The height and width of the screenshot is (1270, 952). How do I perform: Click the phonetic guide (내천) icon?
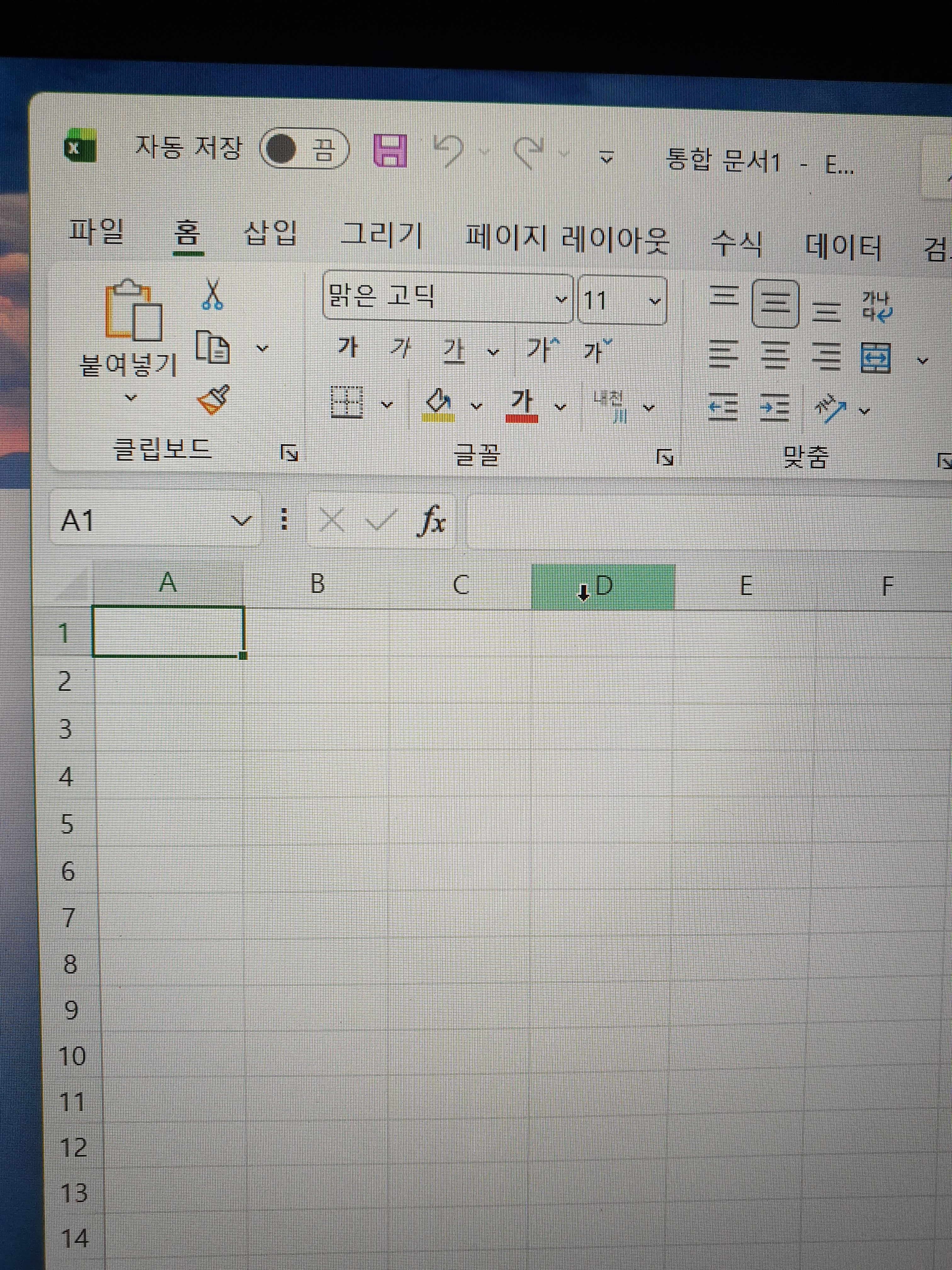[610, 407]
